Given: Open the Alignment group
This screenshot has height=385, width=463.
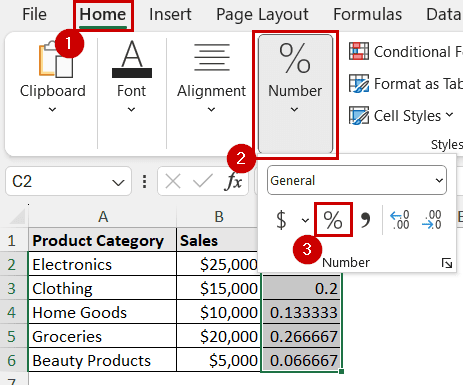Looking at the screenshot, I should point(211,77).
